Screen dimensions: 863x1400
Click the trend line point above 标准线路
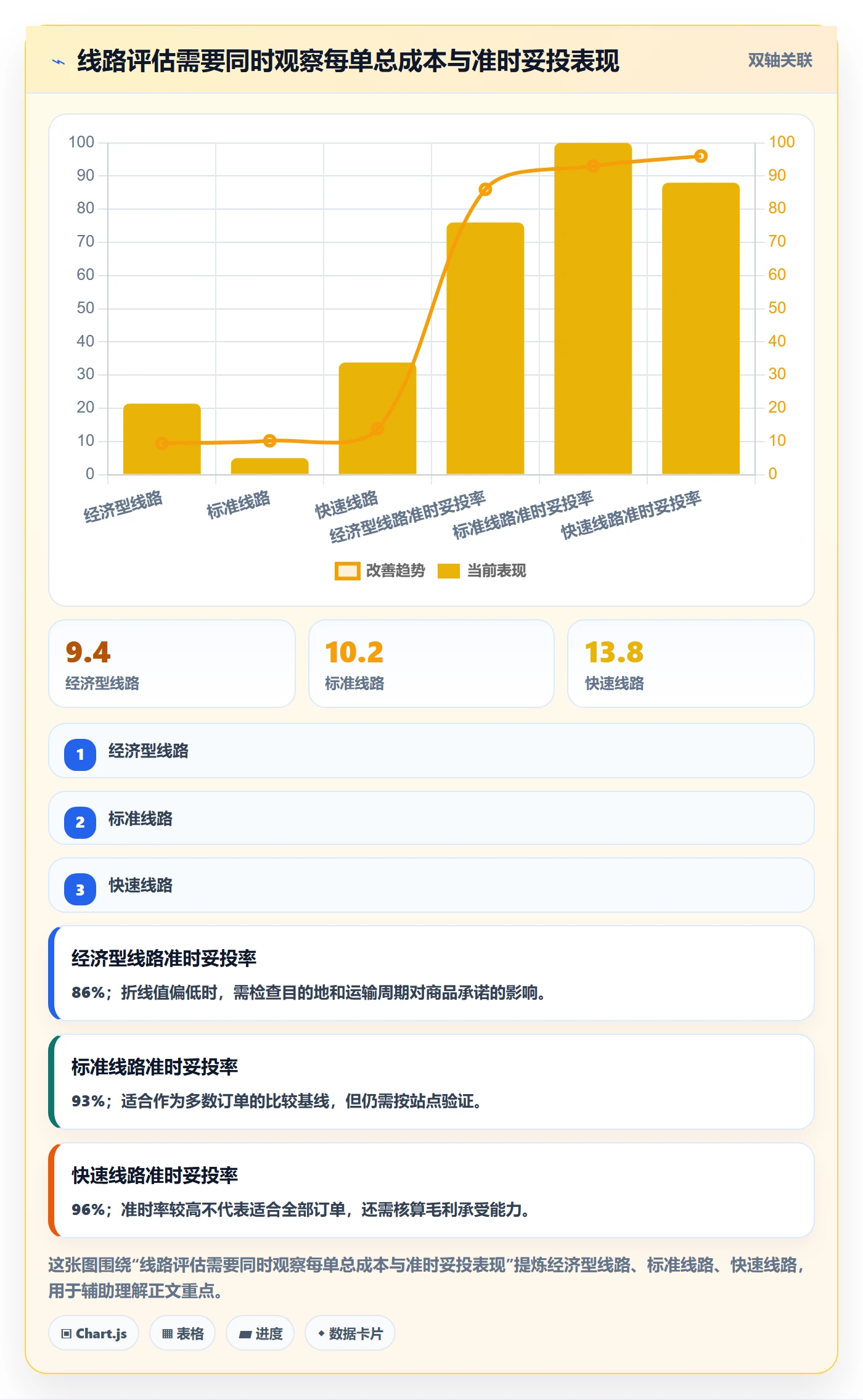click(x=269, y=441)
